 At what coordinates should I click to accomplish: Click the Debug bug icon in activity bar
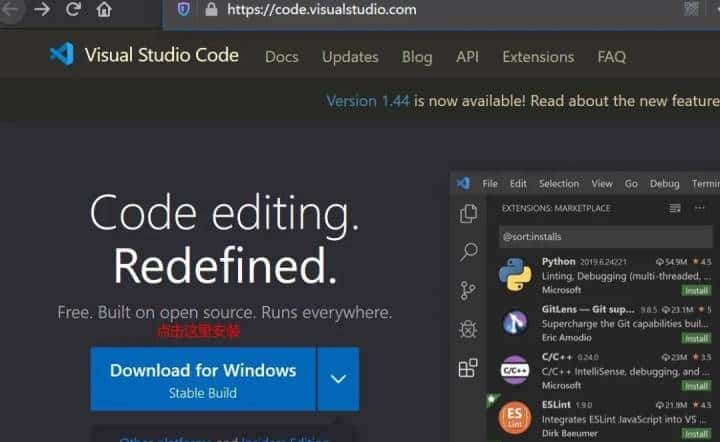click(x=468, y=329)
